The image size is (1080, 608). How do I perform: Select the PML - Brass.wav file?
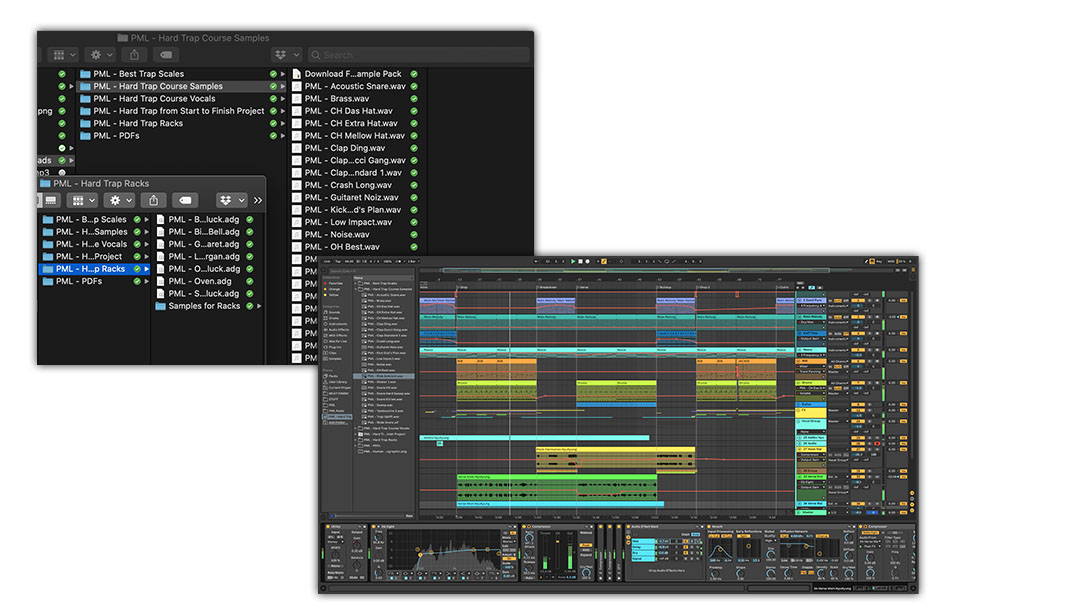(x=337, y=98)
